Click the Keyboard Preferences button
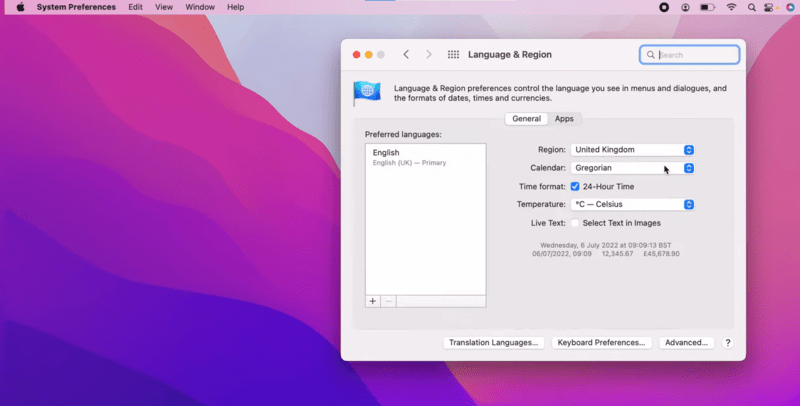Screen dimensions: 800x406 (601, 343)
